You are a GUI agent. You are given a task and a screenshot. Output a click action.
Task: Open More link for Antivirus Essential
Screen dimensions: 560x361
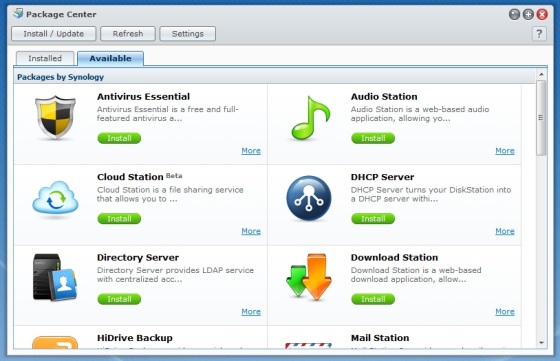click(x=251, y=151)
